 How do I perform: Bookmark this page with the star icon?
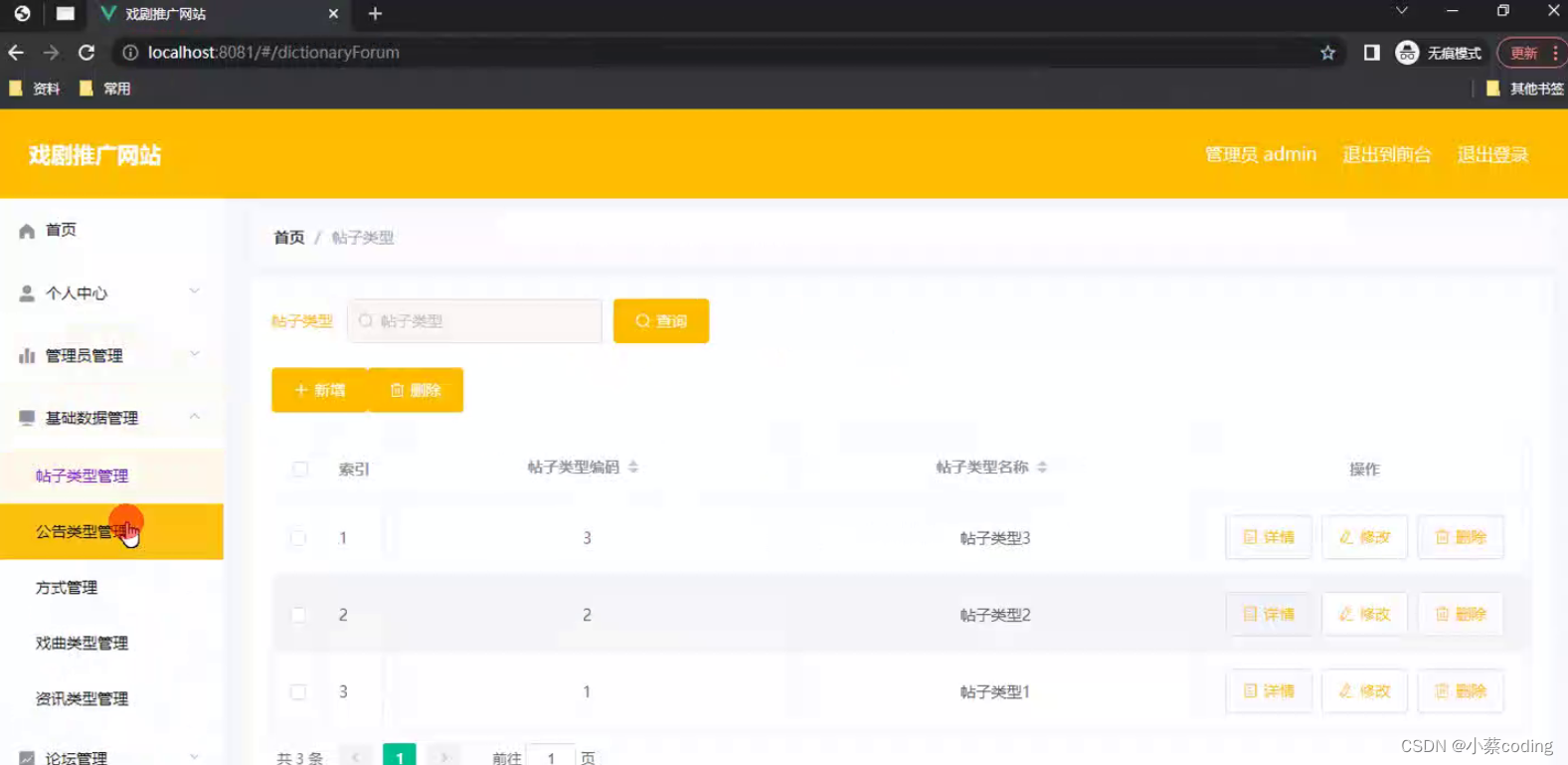pos(1327,53)
